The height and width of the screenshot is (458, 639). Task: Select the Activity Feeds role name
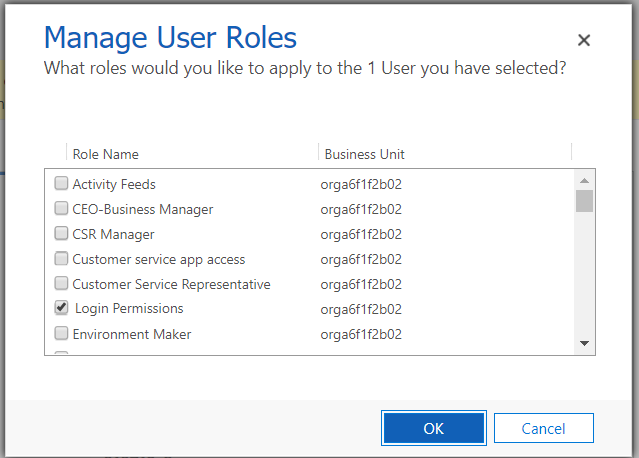[x=114, y=184]
